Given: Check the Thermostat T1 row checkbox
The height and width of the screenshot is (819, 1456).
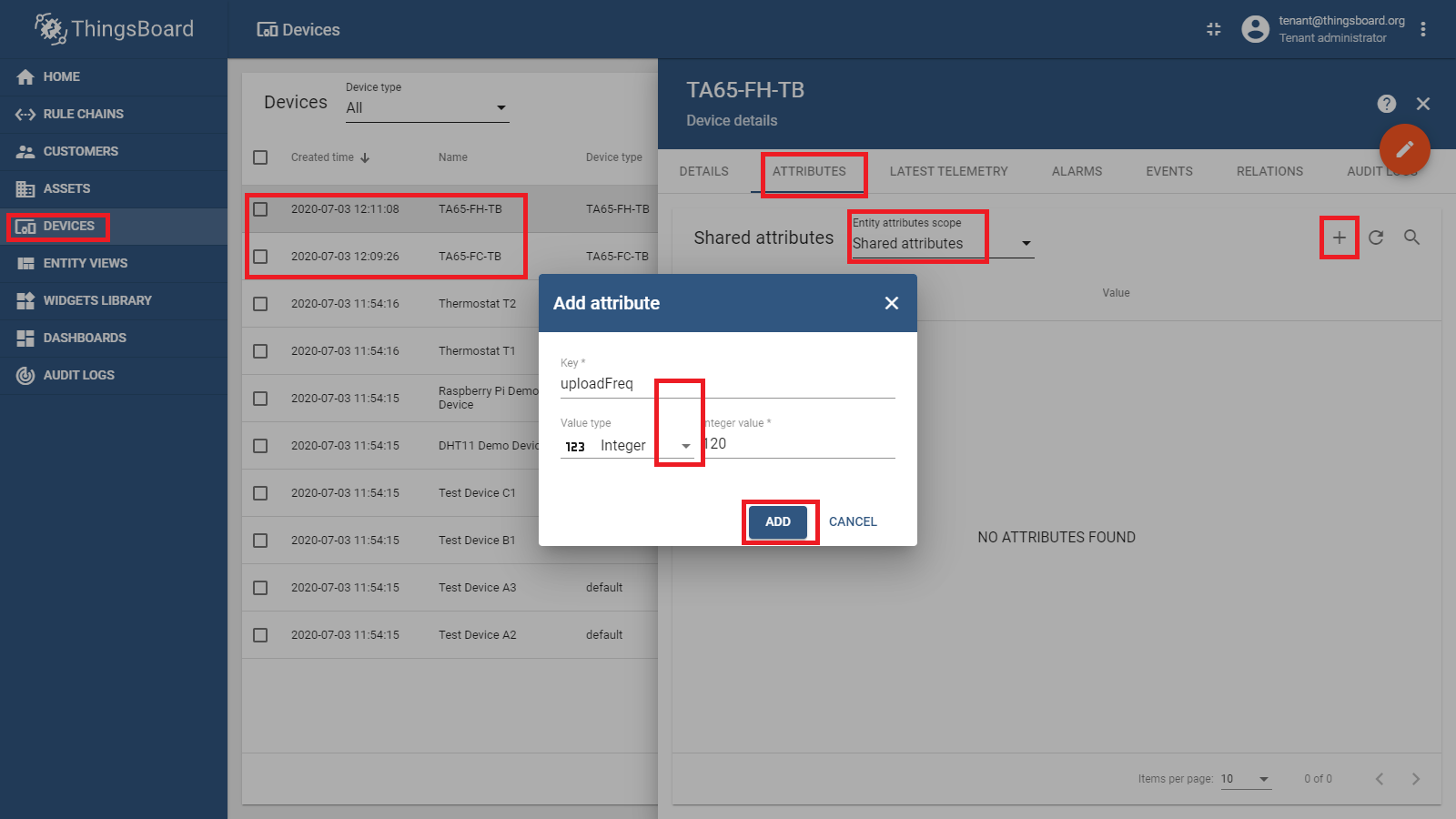Looking at the screenshot, I should click(x=260, y=351).
